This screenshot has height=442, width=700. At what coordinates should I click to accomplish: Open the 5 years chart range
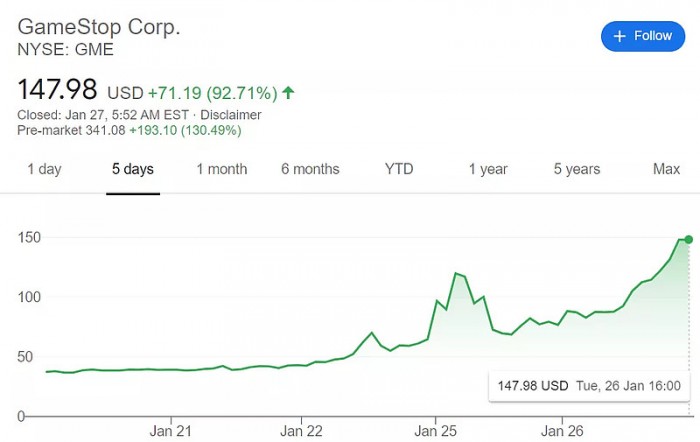pyautogui.click(x=577, y=169)
